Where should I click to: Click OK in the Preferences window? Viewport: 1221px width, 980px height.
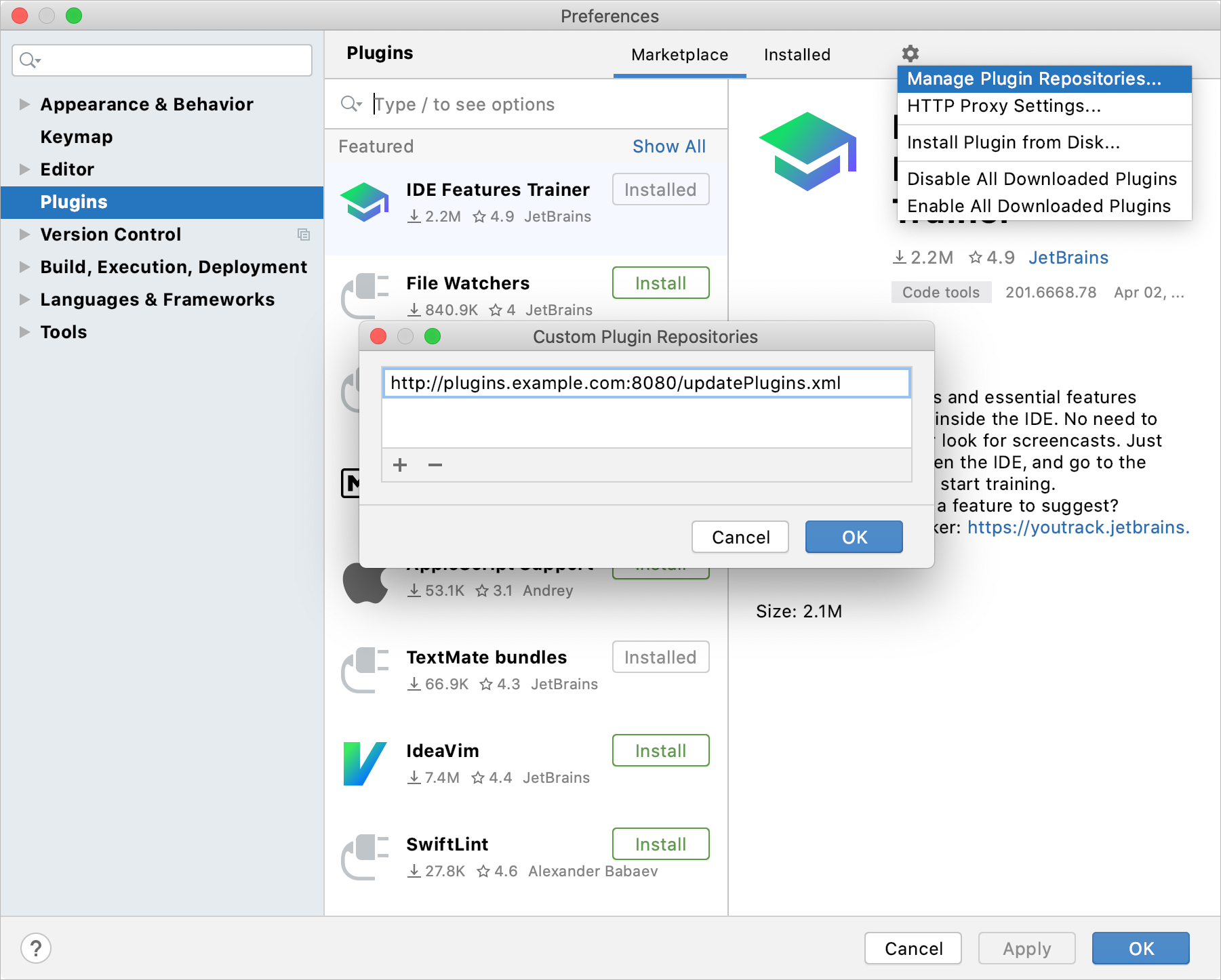[x=1140, y=948]
